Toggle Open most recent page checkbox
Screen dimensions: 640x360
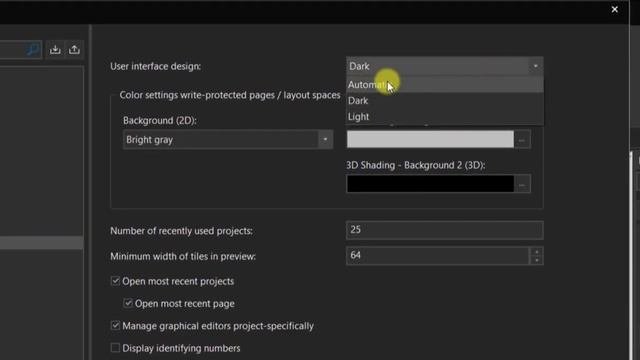(x=128, y=303)
